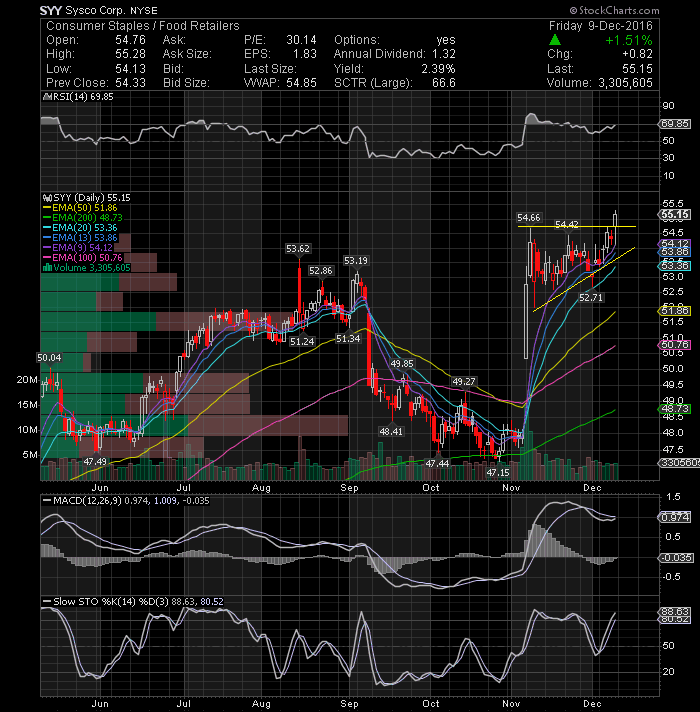Click the 47.44 October low label
The image size is (700, 712).
pyautogui.click(x=437, y=463)
